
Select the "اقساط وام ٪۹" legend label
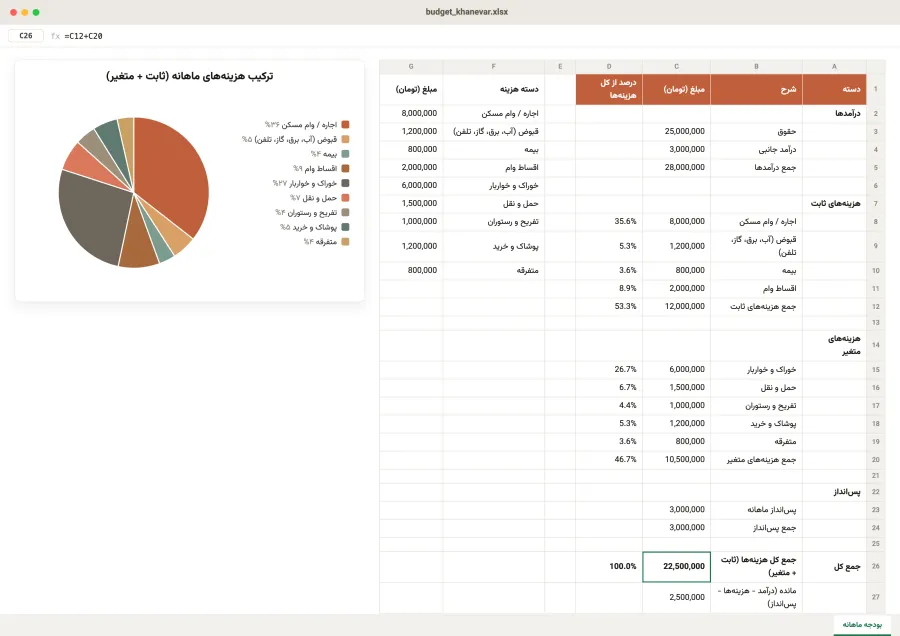(315, 169)
